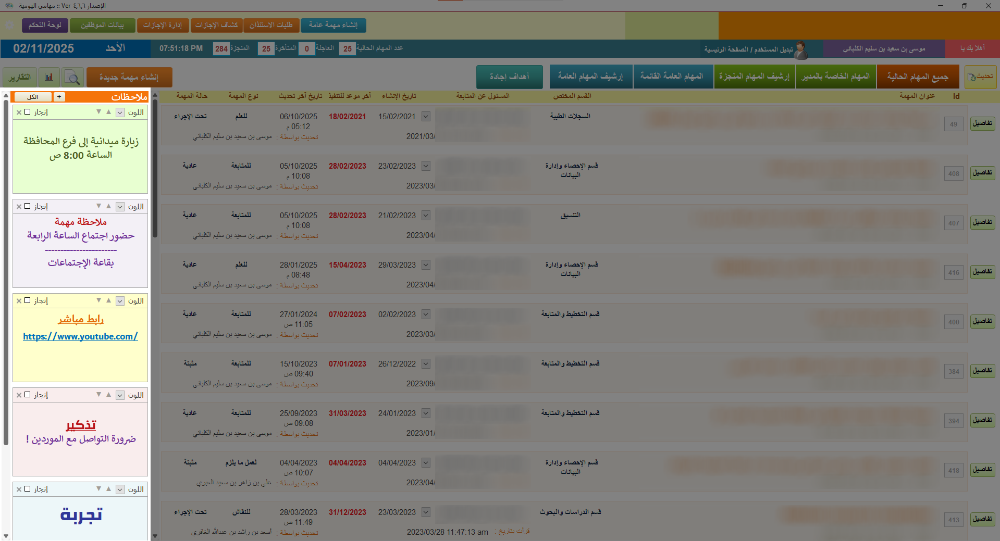Screen dimensions: 1000x541
Task: Click the إنشاء مهمة جديدة button
Action: pyautogui.click(x=129, y=77)
